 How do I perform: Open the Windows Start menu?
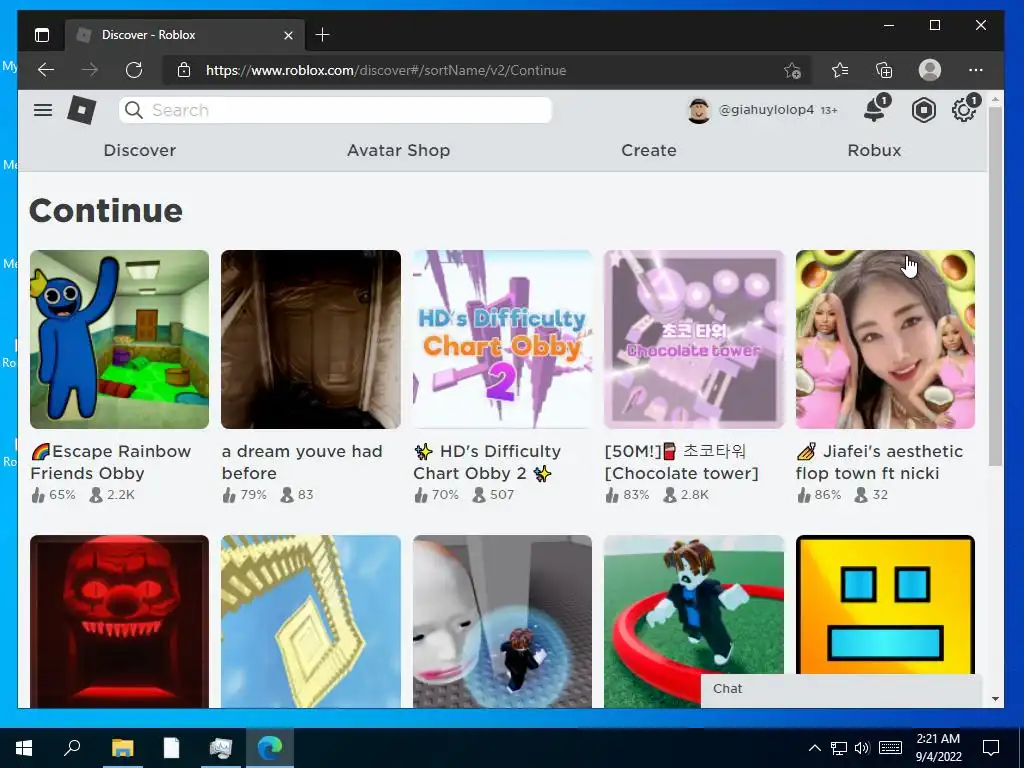(x=24, y=748)
